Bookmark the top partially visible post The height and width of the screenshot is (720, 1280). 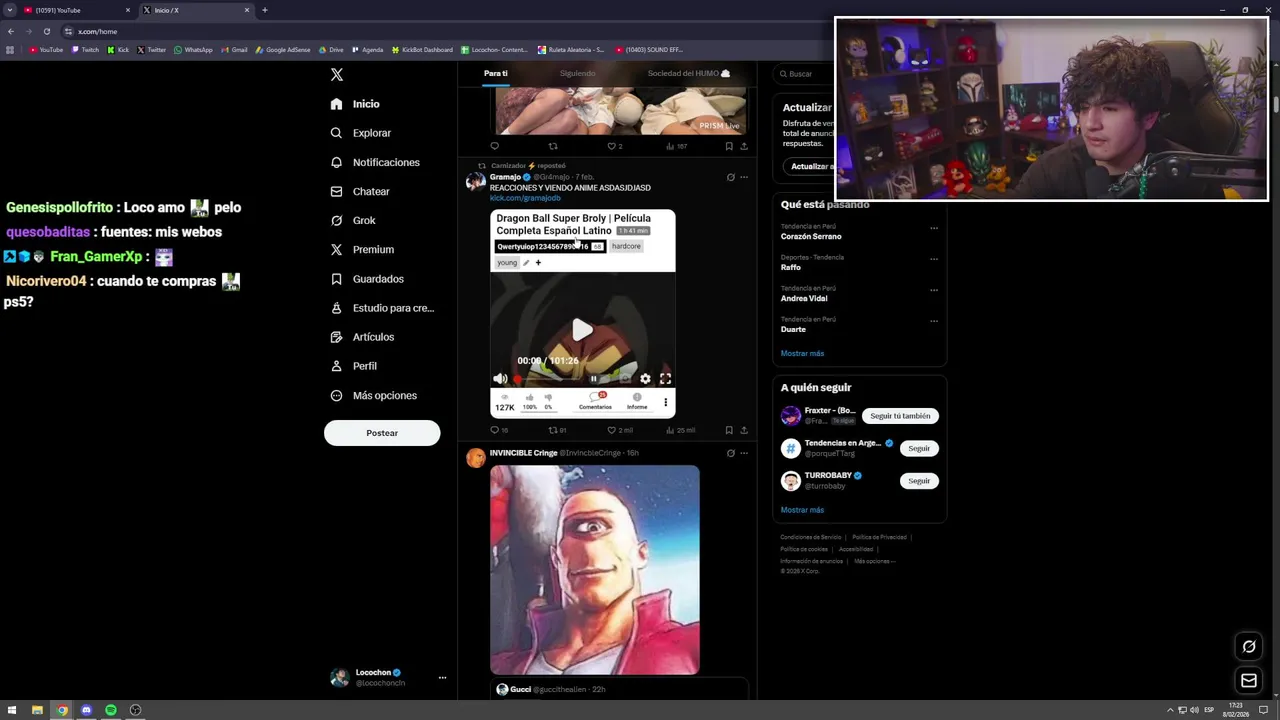click(729, 146)
